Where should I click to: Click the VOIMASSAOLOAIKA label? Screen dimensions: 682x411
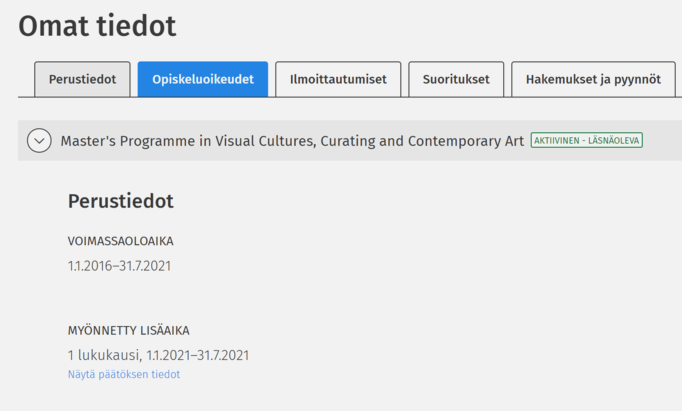coord(120,241)
